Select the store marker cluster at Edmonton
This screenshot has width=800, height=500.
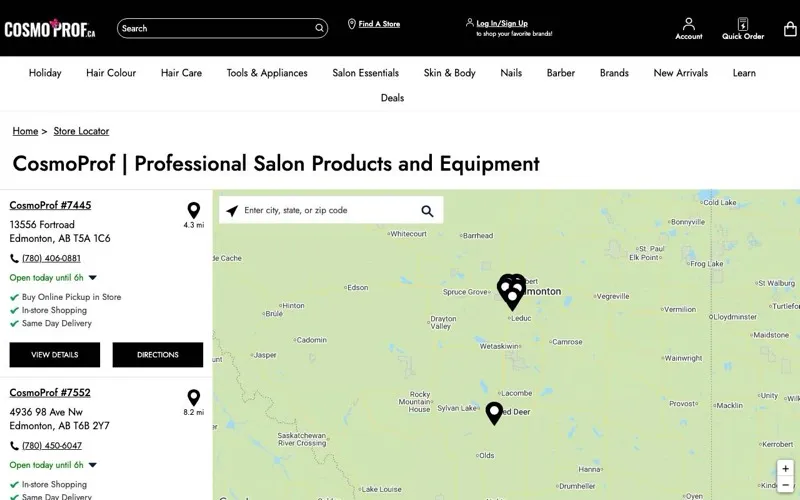pos(511,292)
